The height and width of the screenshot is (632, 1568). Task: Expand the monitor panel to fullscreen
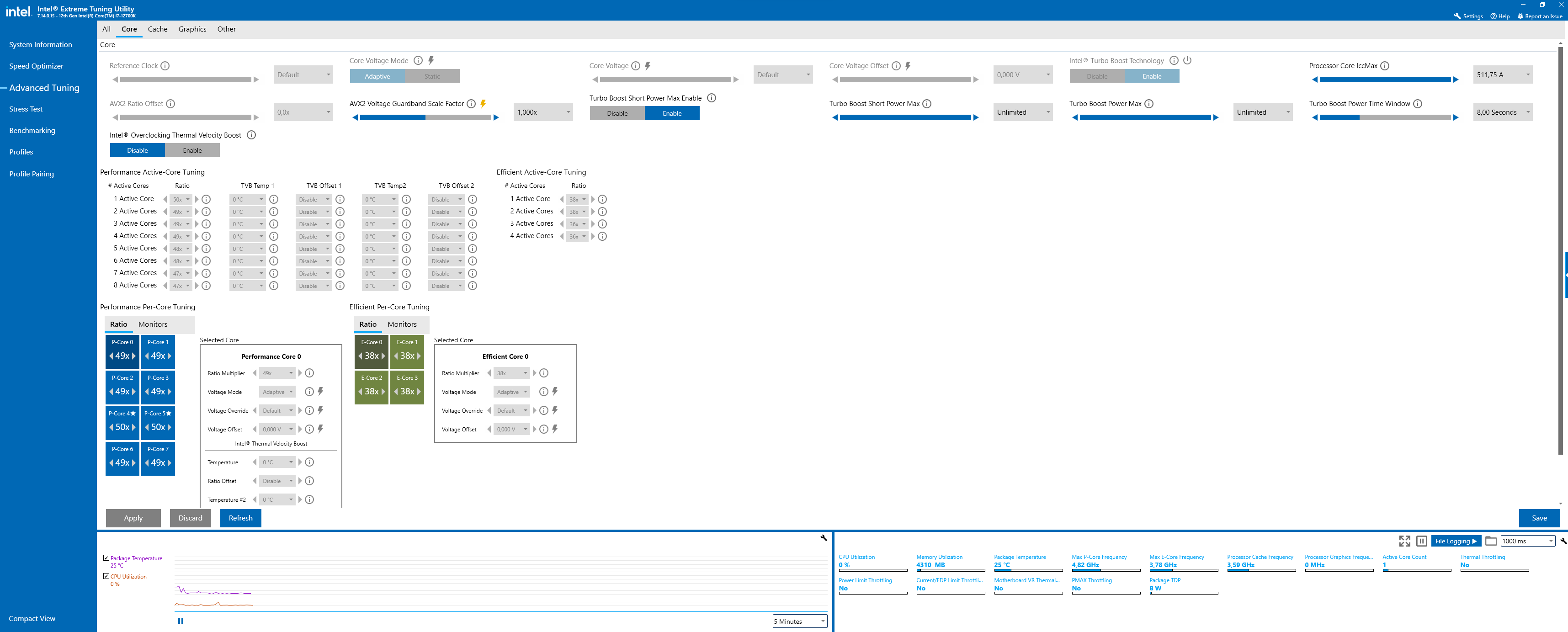pos(1404,541)
